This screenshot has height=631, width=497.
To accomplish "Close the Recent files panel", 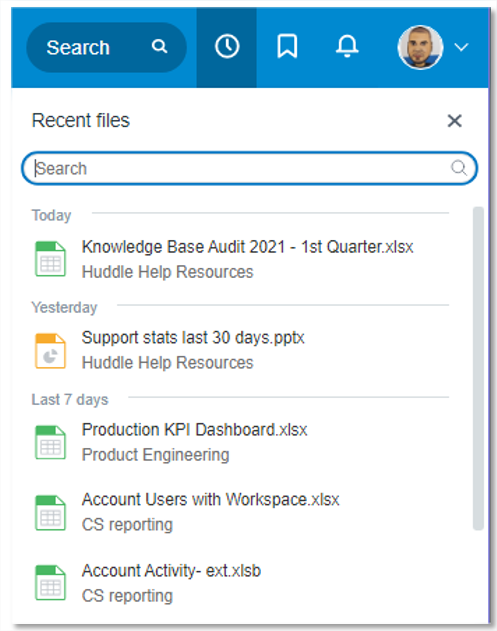I will pyautogui.click(x=454, y=120).
